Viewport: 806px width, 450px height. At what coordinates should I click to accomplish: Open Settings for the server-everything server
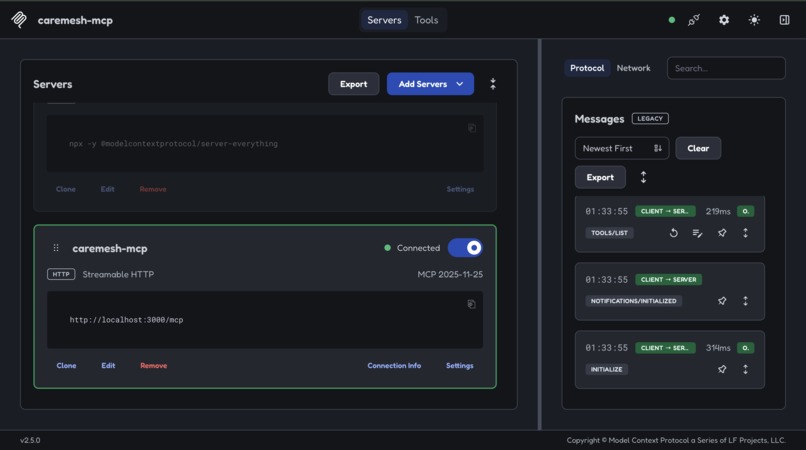coord(460,189)
